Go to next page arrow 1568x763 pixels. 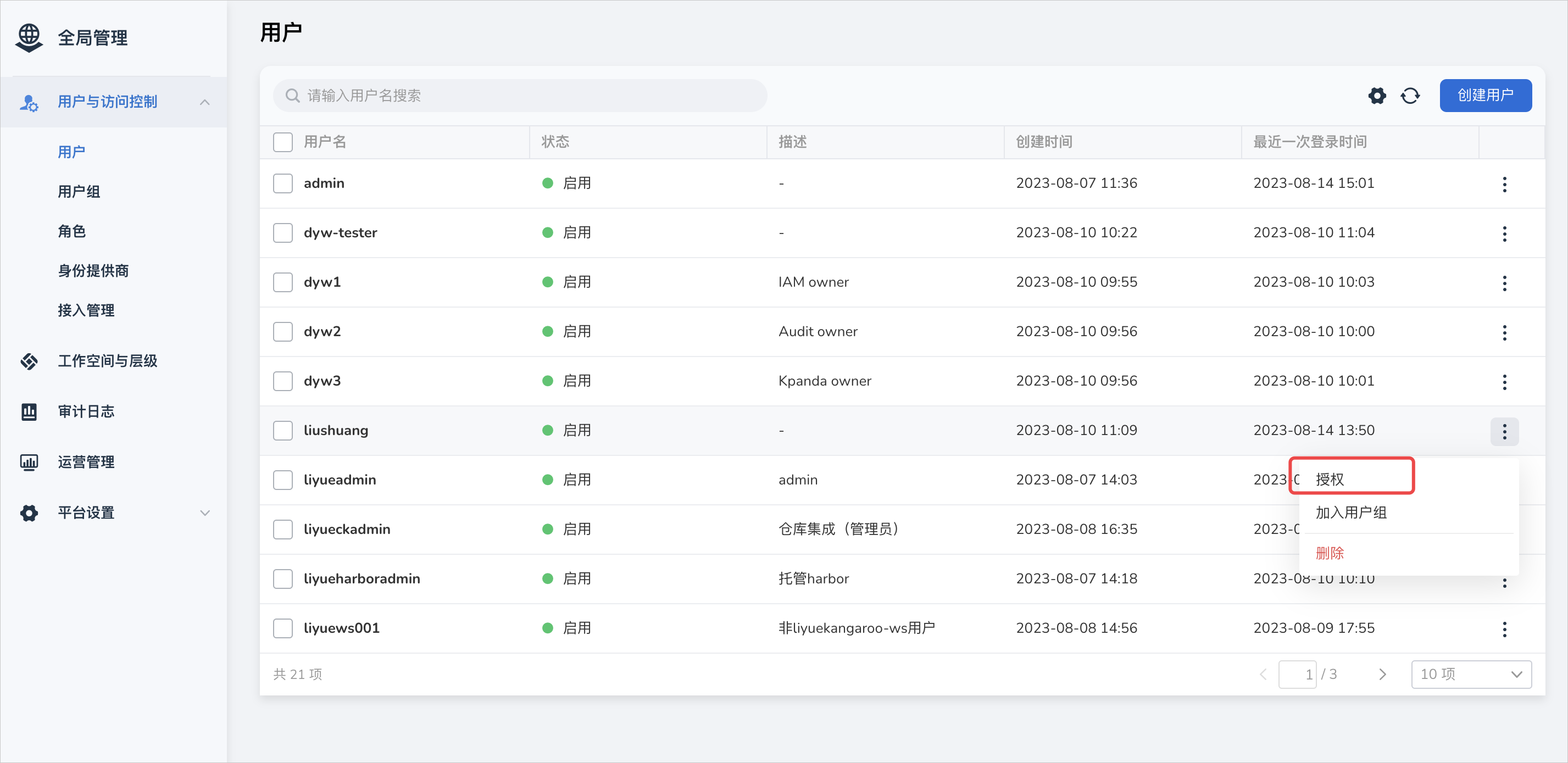pyautogui.click(x=1382, y=674)
